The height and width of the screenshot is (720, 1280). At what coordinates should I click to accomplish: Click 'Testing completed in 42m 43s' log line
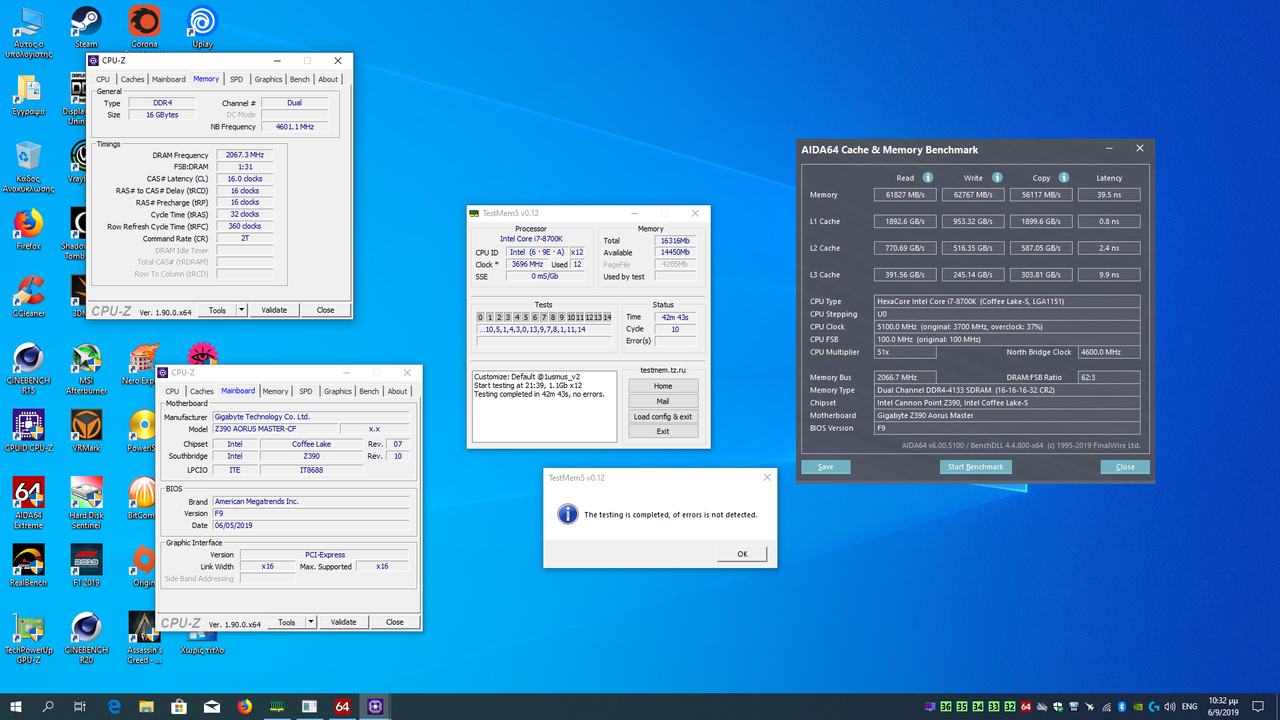coord(539,395)
